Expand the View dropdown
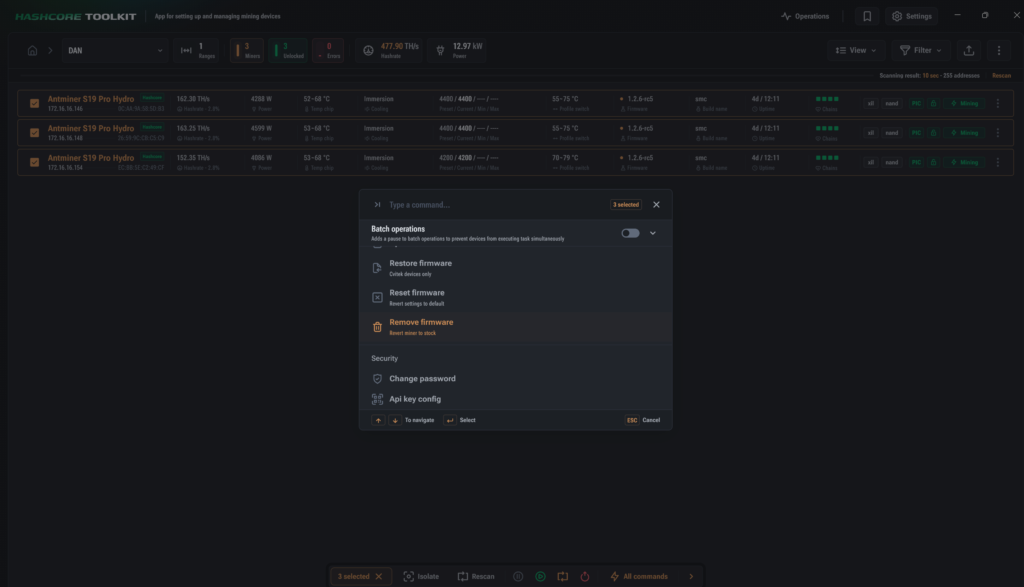Image resolution: width=1024 pixels, height=587 pixels. pos(856,50)
